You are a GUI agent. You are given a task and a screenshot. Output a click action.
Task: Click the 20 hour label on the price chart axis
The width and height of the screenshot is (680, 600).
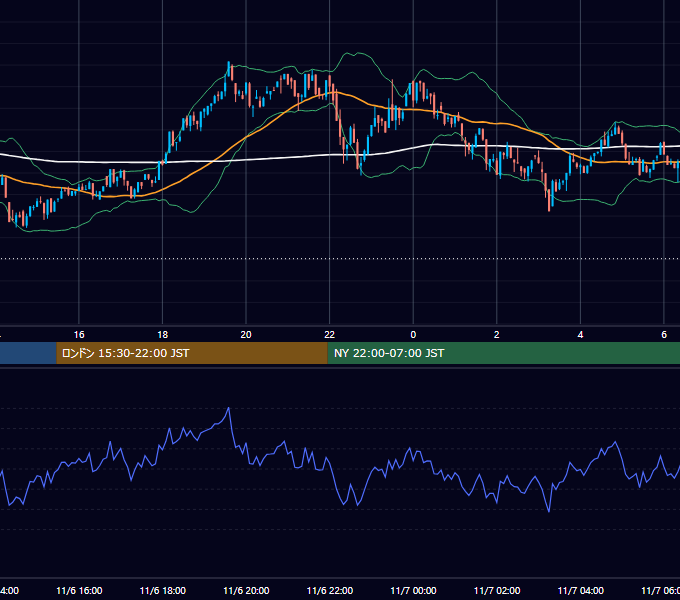pyautogui.click(x=246, y=335)
